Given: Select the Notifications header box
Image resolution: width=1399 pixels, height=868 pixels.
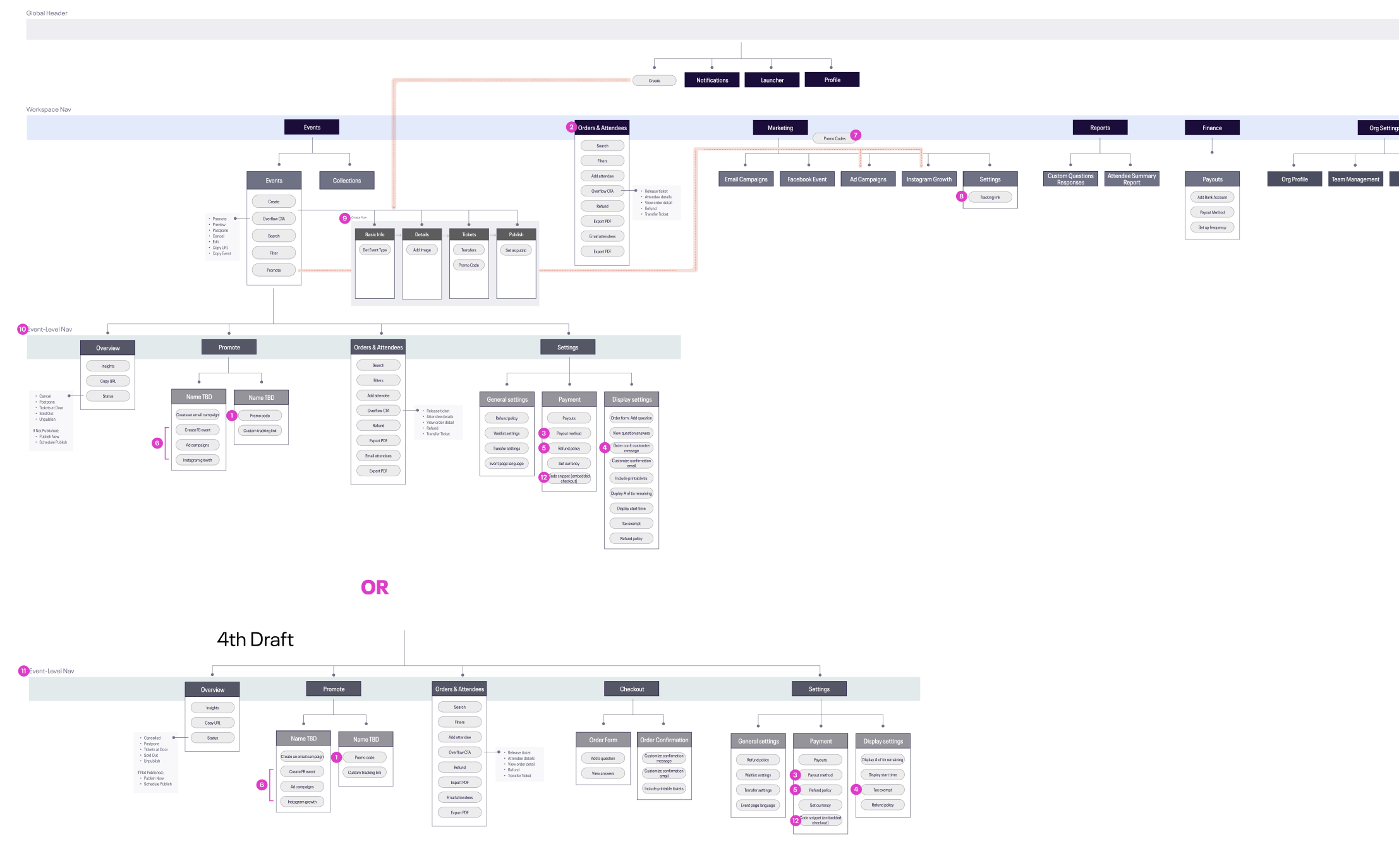Looking at the screenshot, I should coord(712,80).
